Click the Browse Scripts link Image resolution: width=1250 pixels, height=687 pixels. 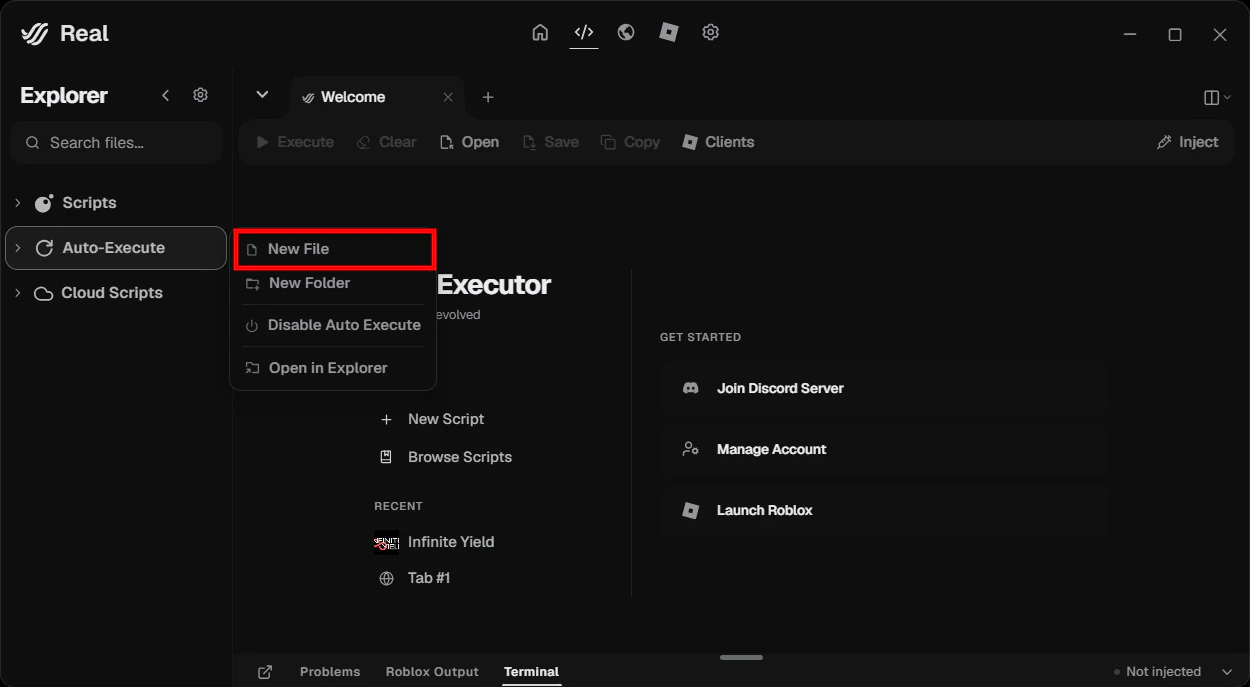pos(445,457)
